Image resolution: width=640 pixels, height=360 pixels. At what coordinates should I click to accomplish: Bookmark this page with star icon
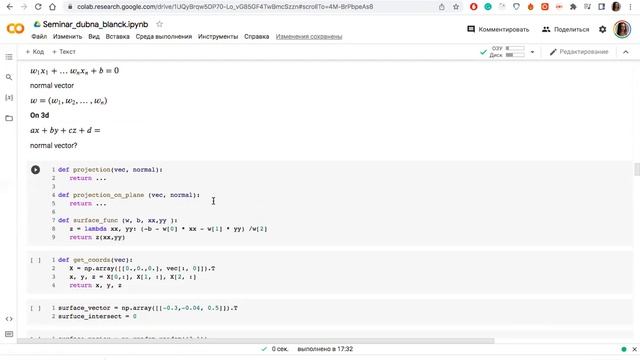[x=456, y=7]
